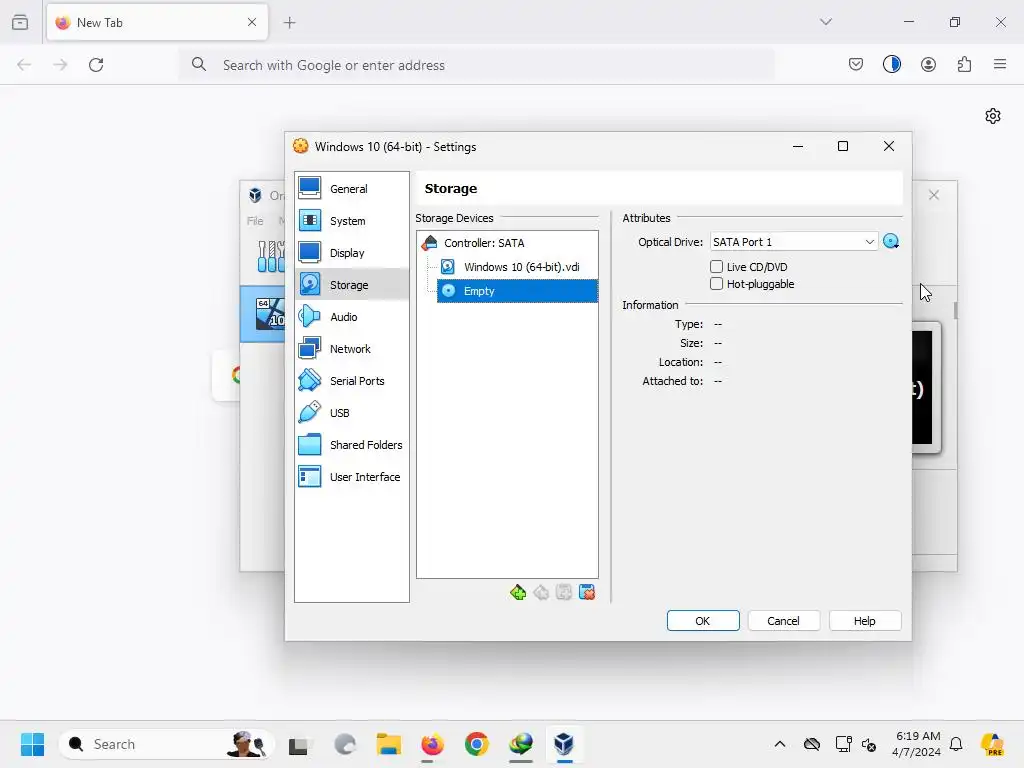Image resolution: width=1024 pixels, height=768 pixels.
Task: Select the Storage settings category
Action: pyautogui.click(x=351, y=285)
